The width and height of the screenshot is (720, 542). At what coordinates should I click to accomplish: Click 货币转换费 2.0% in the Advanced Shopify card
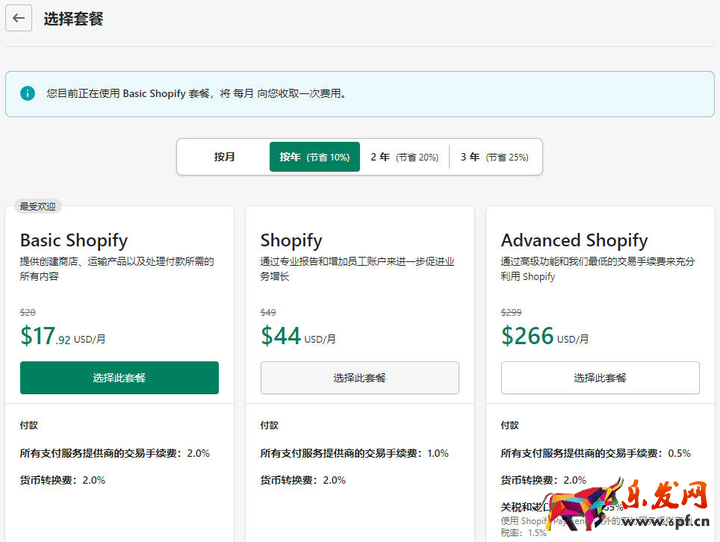pyautogui.click(x=544, y=480)
